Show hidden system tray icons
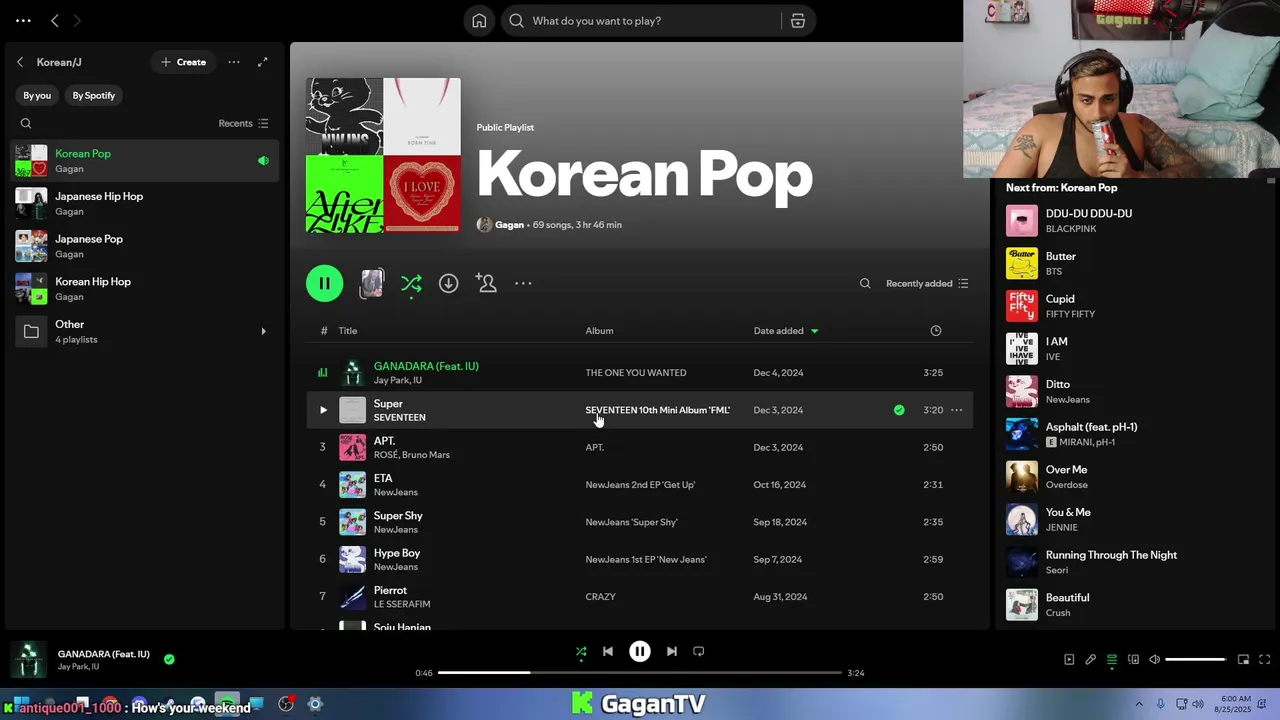This screenshot has width=1280, height=720. [x=1138, y=705]
